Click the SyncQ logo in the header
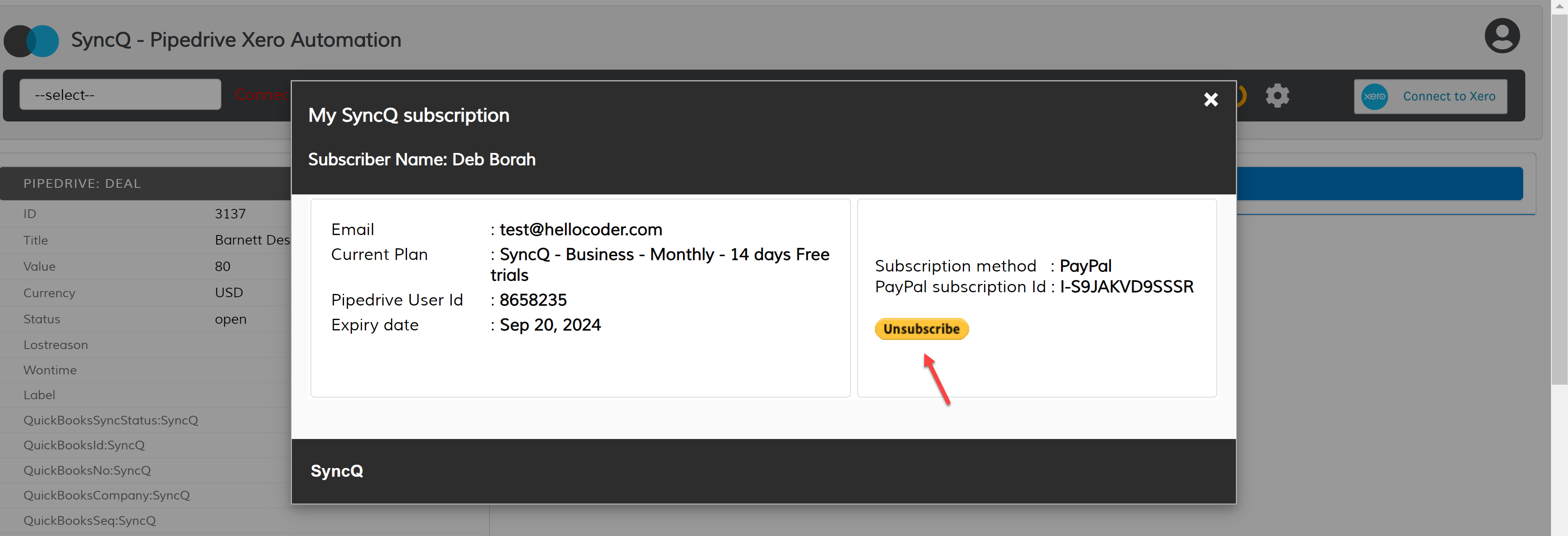Screen dimensions: 1568x536 click(x=32, y=41)
